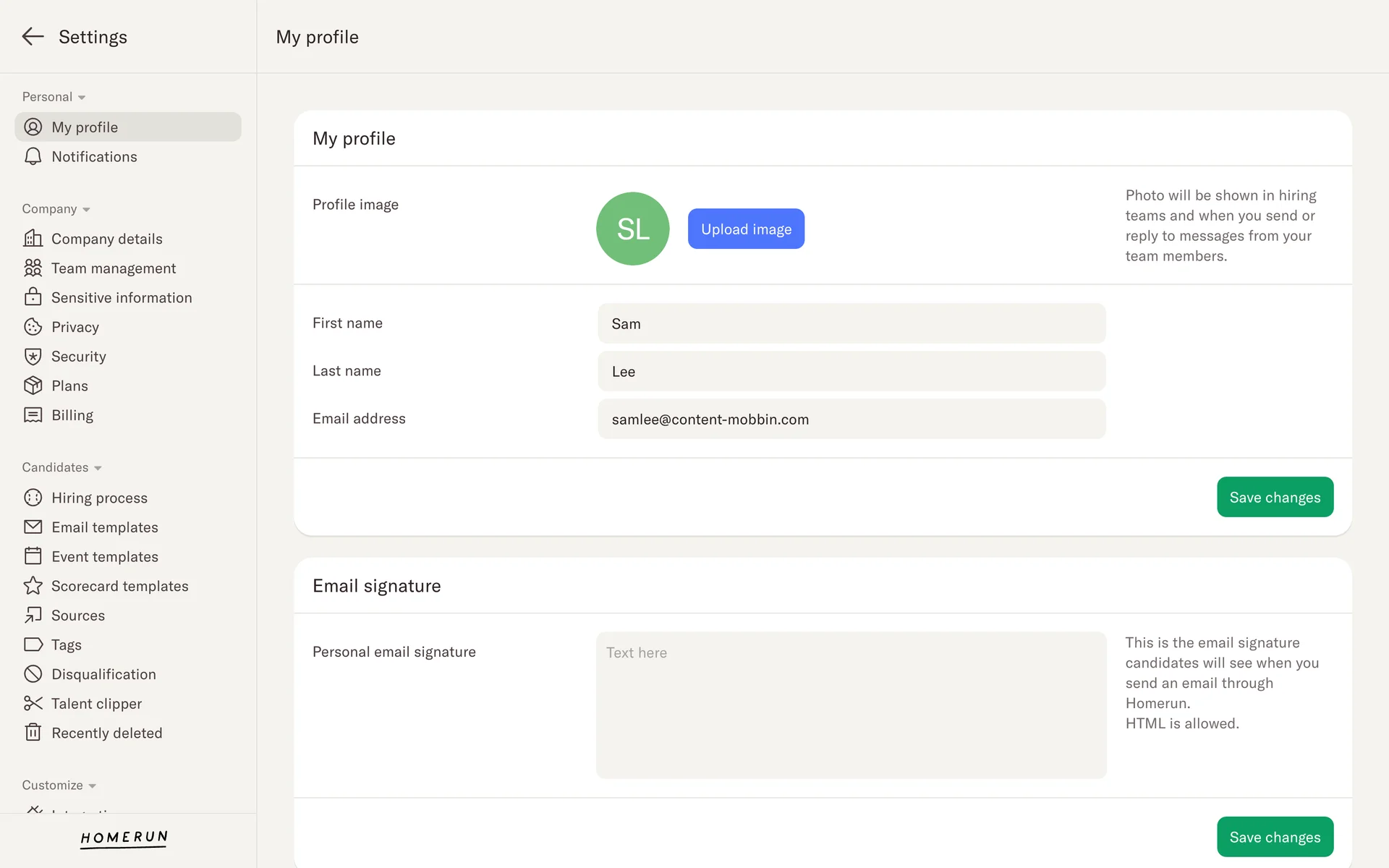
Task: Click the back arrow next to Settings
Action: click(x=33, y=37)
